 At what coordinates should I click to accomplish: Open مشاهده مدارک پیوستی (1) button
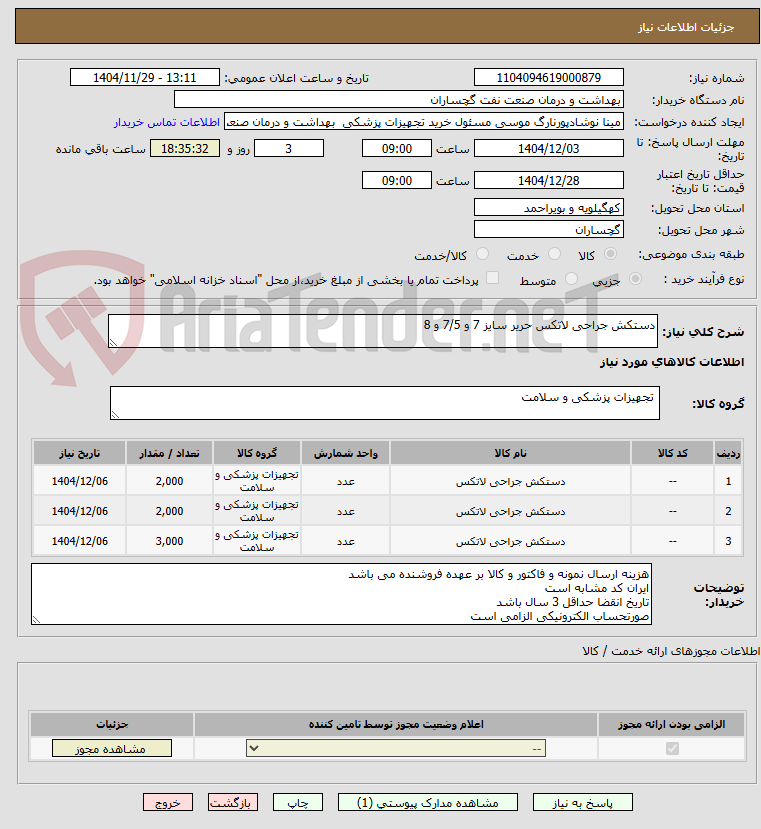427,803
